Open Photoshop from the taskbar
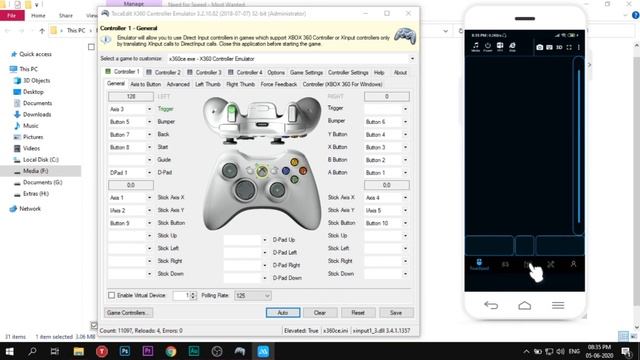This screenshot has height=360, width=640. (x=124, y=351)
